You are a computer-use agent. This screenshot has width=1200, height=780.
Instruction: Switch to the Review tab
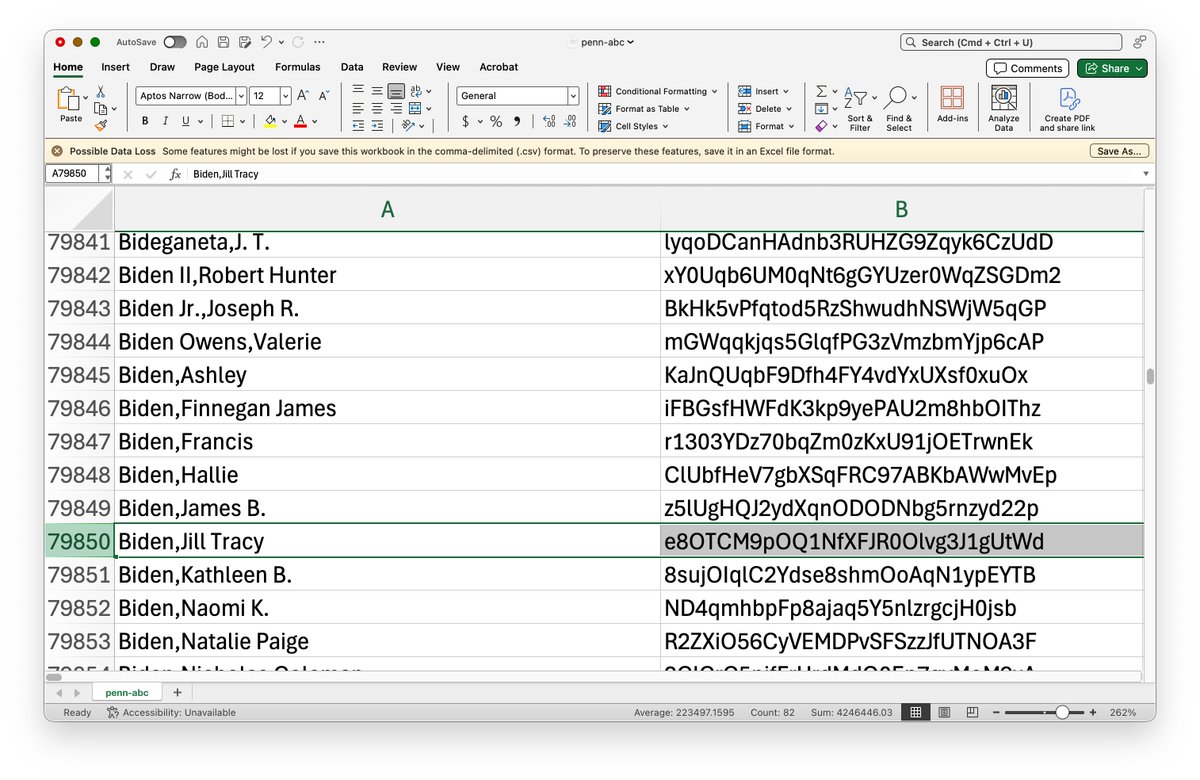click(x=399, y=67)
